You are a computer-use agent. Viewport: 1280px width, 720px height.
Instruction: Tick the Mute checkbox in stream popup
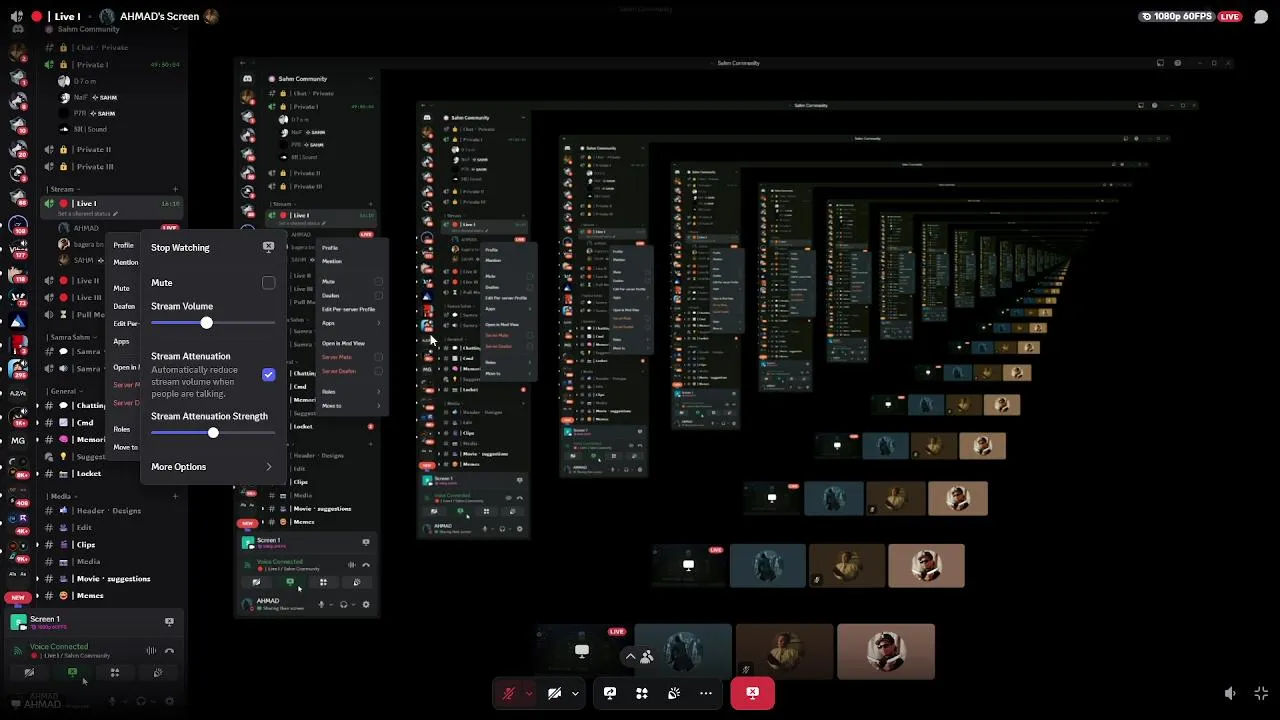[x=268, y=283]
